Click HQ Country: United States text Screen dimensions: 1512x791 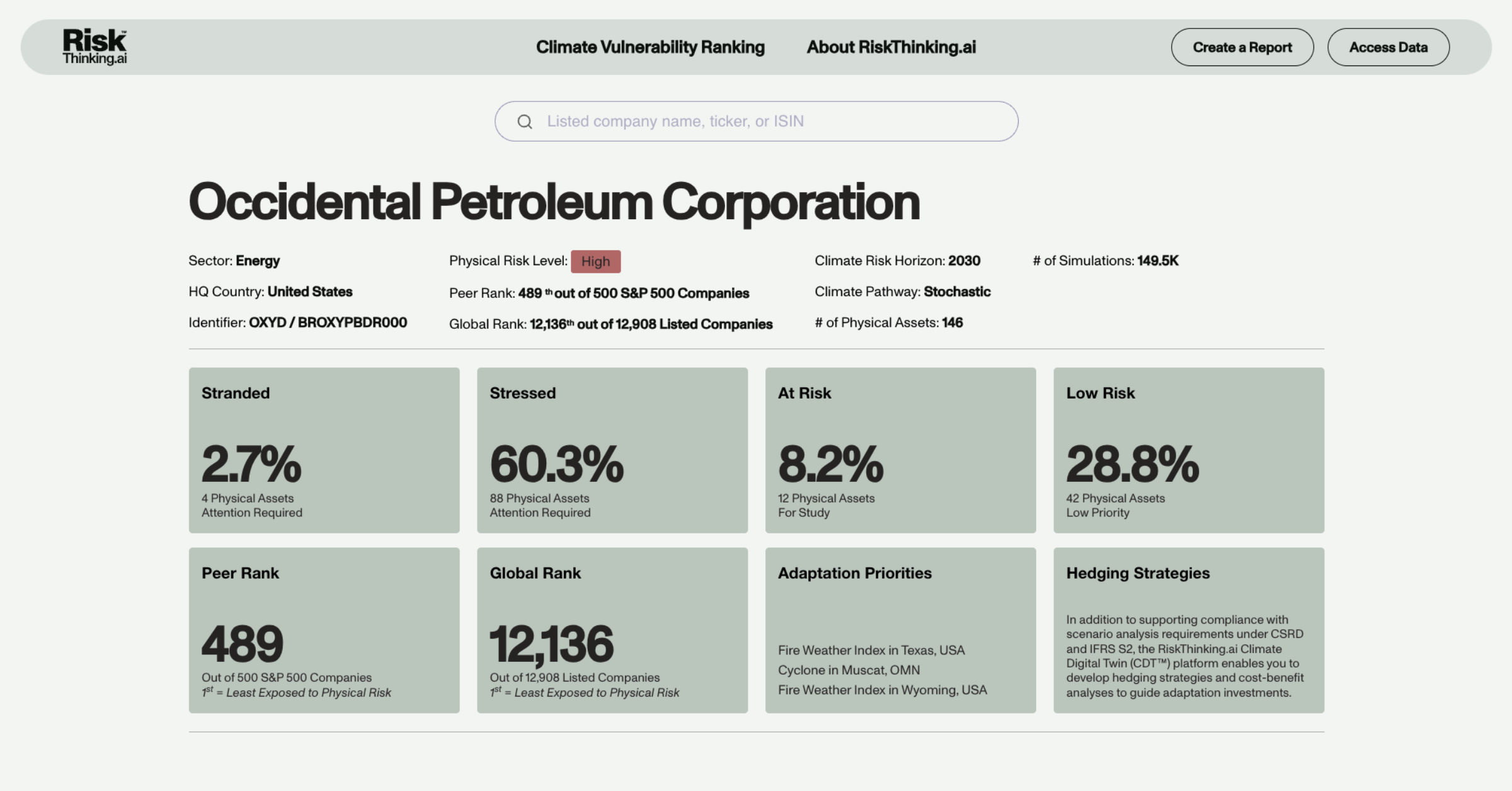click(270, 292)
